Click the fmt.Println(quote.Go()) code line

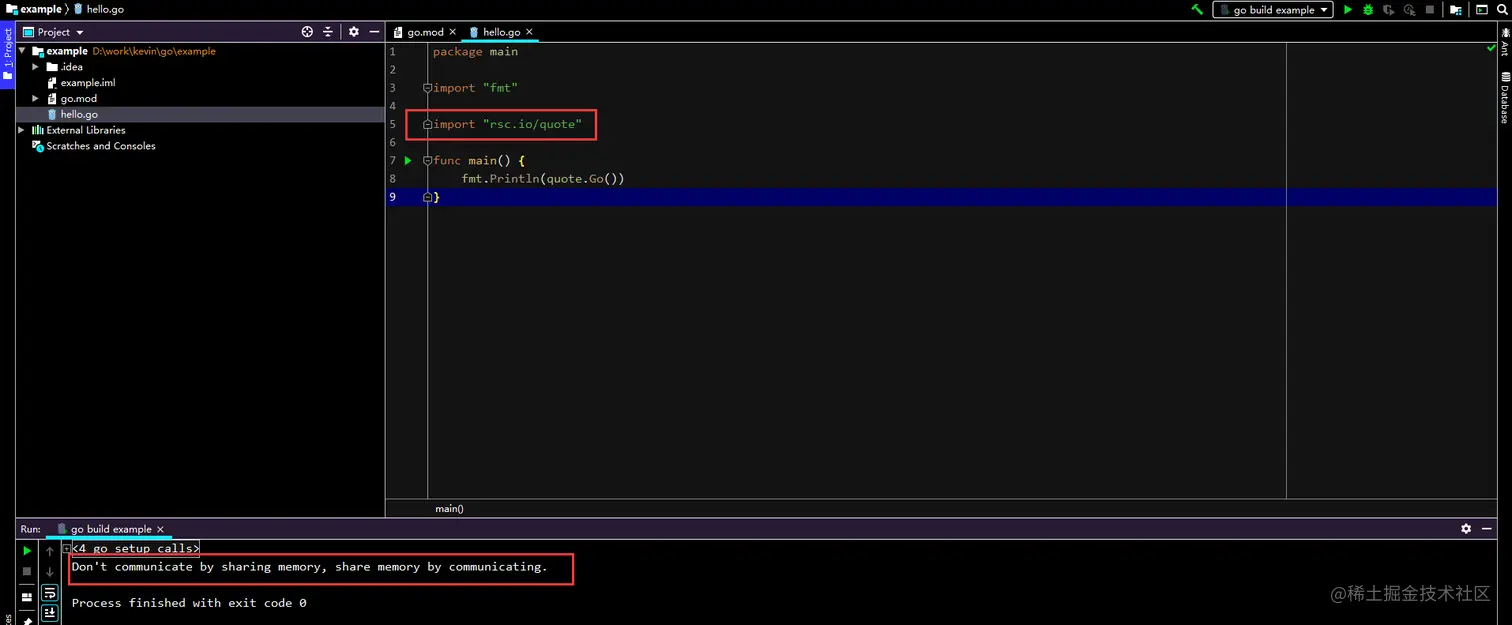click(x=543, y=179)
